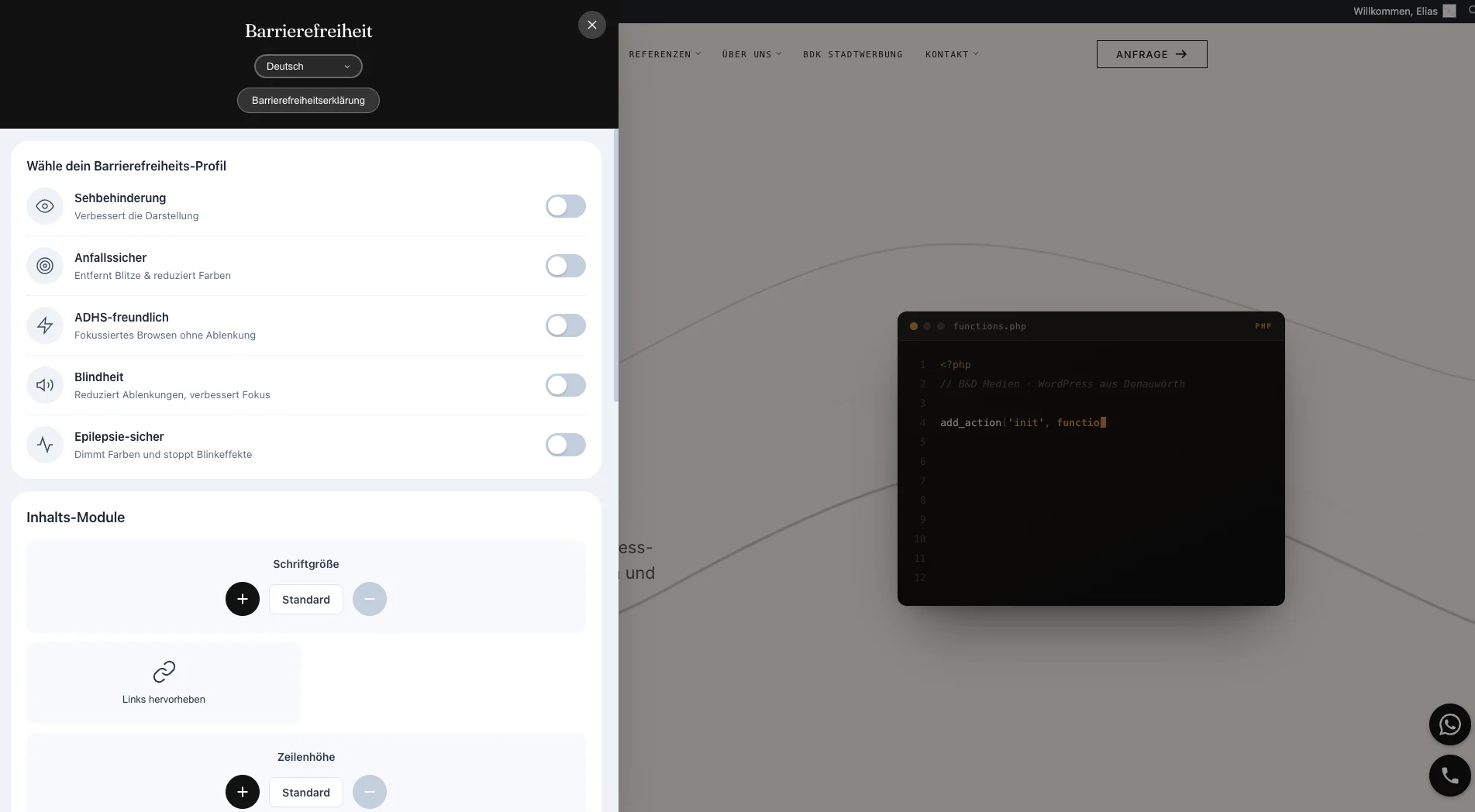Open BDK Stadtwerbung page
Image resolution: width=1475 pixels, height=812 pixels.
point(853,54)
